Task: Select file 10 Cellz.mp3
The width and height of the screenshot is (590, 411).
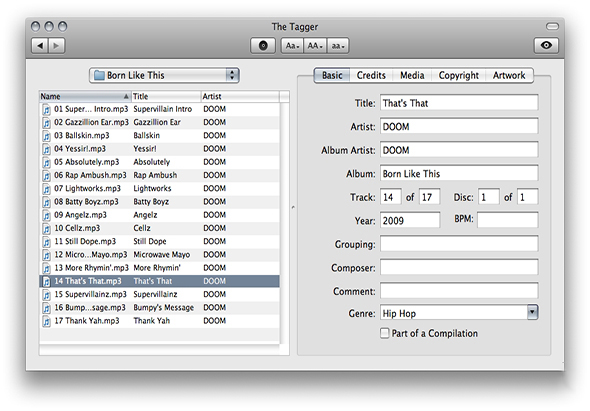Action: [x=160, y=228]
